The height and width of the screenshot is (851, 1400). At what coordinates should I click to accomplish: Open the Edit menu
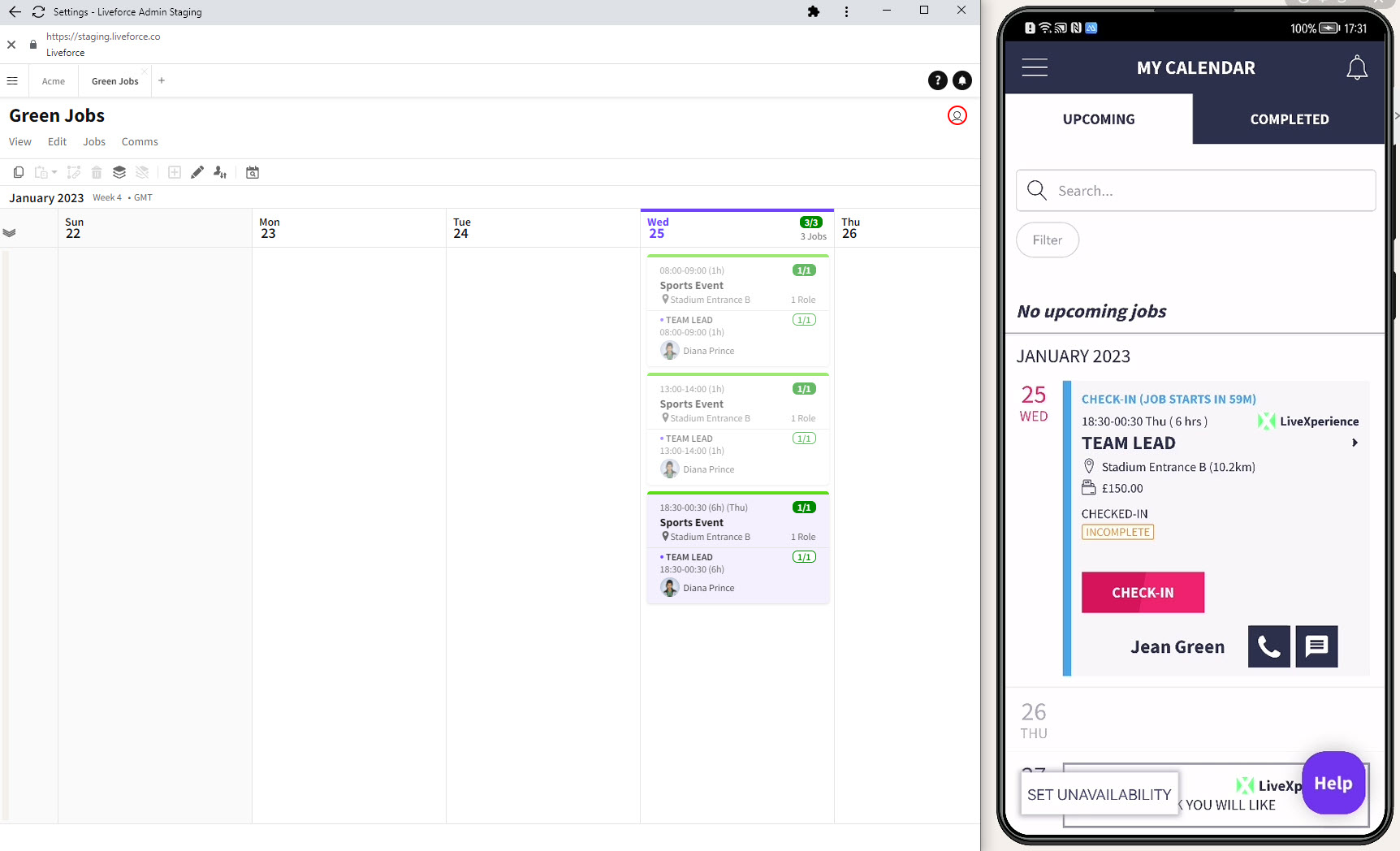[x=57, y=141]
